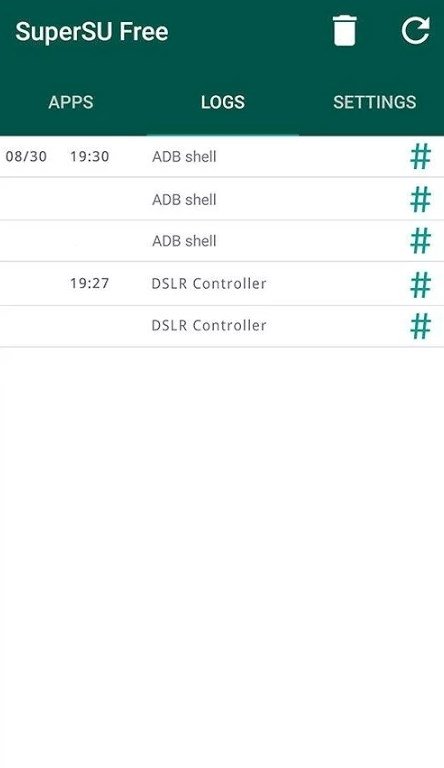Switch to the APPS tab
Image resolution: width=444 pixels, height=768 pixels.
[71, 102]
